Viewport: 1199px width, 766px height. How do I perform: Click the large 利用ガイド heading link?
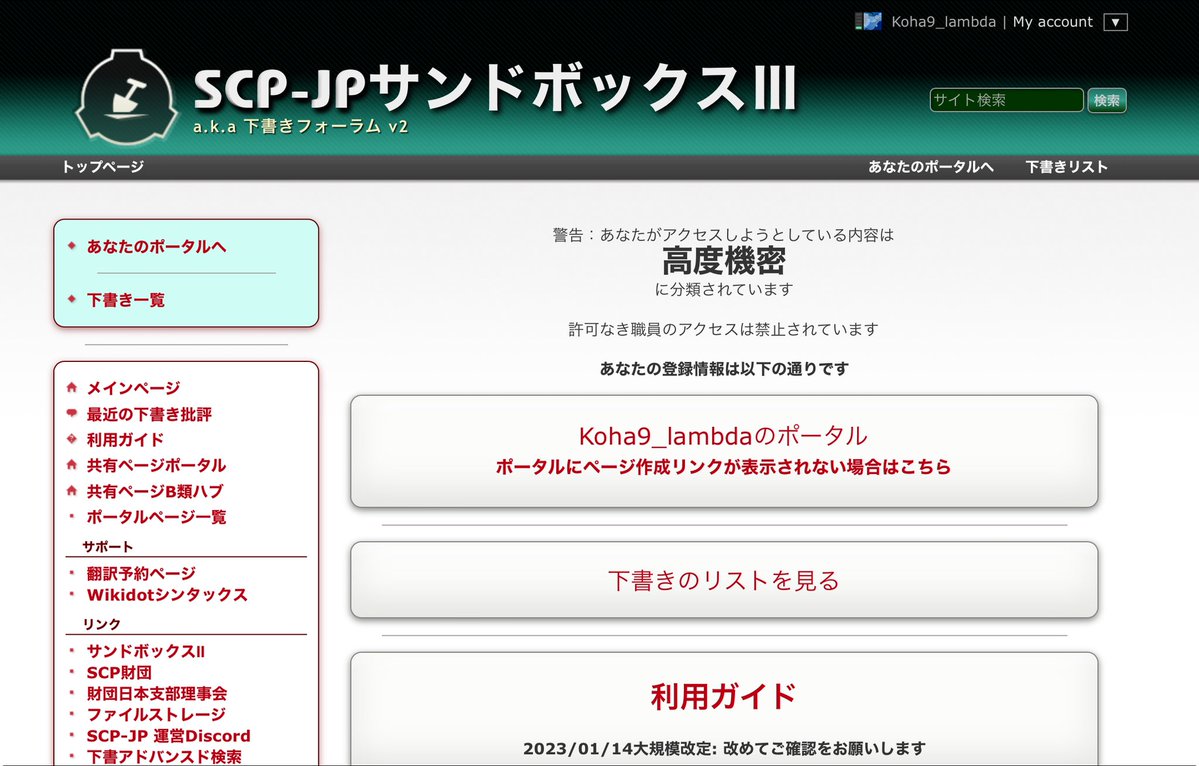pos(723,696)
